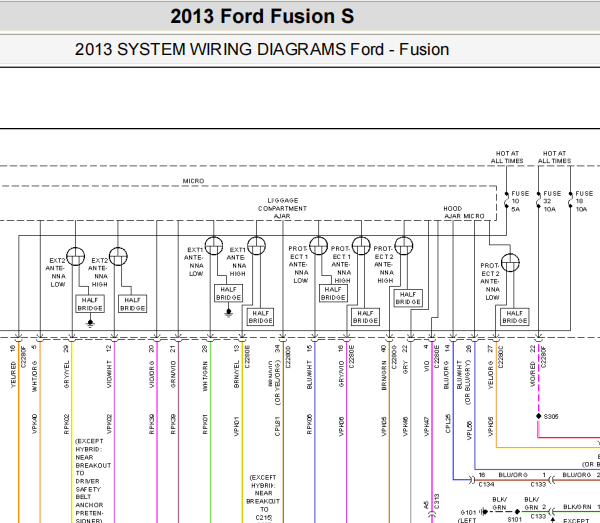Viewport: 600px width, 523px height.
Task: Click the transistor symbol beside EXT2 ANTENNA LOW
Action: [75, 256]
